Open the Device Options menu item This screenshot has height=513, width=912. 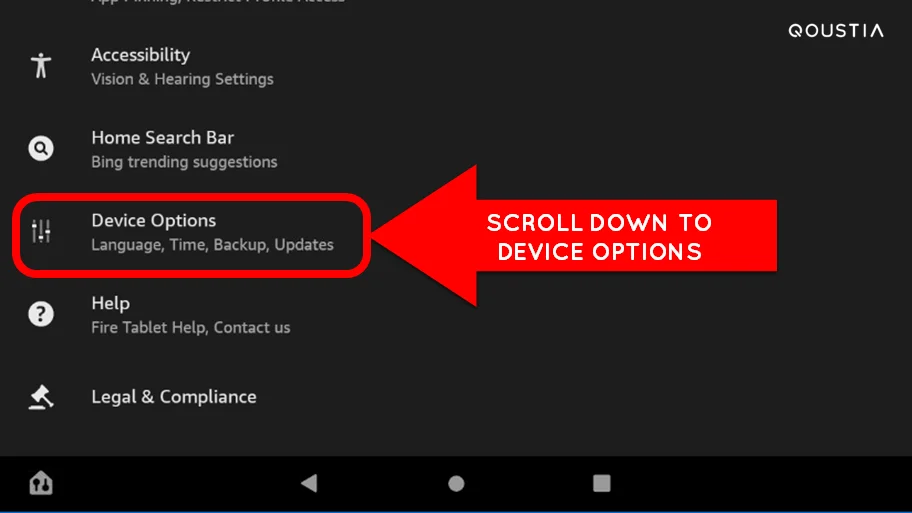(x=192, y=232)
